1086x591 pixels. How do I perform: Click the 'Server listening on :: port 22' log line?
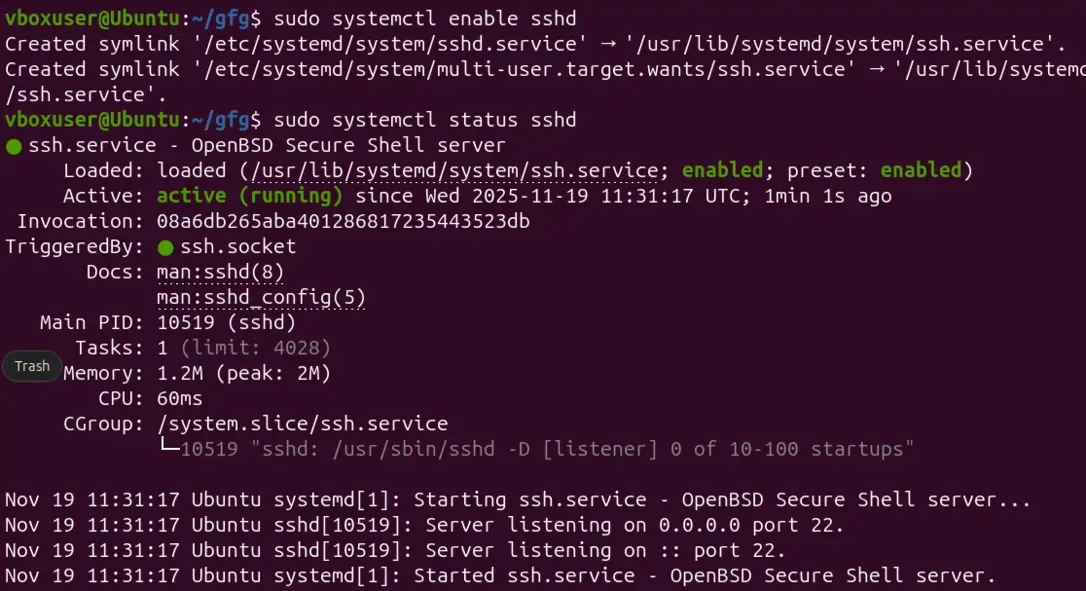[395, 550]
